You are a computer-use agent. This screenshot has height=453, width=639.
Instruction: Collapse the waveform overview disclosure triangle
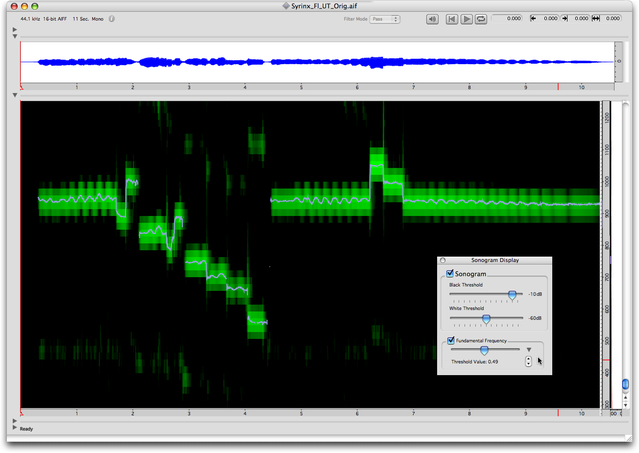[x=14, y=36]
